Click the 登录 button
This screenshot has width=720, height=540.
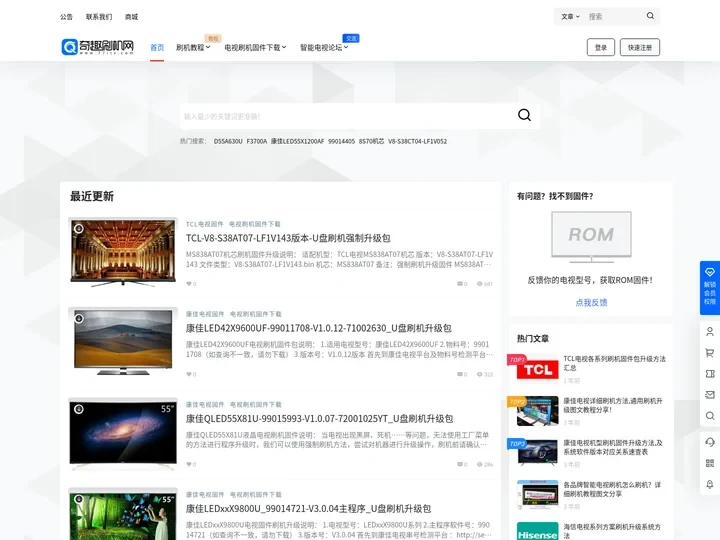click(x=601, y=47)
